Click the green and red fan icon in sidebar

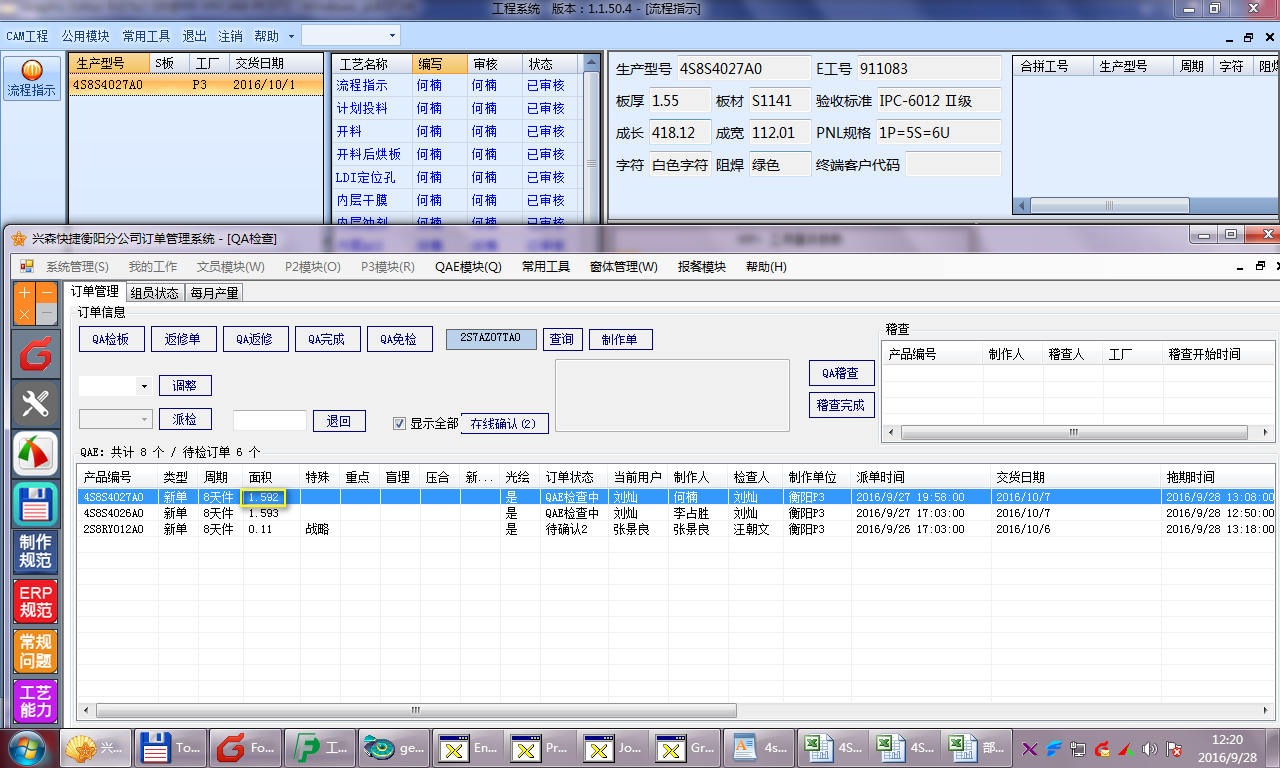(35, 454)
